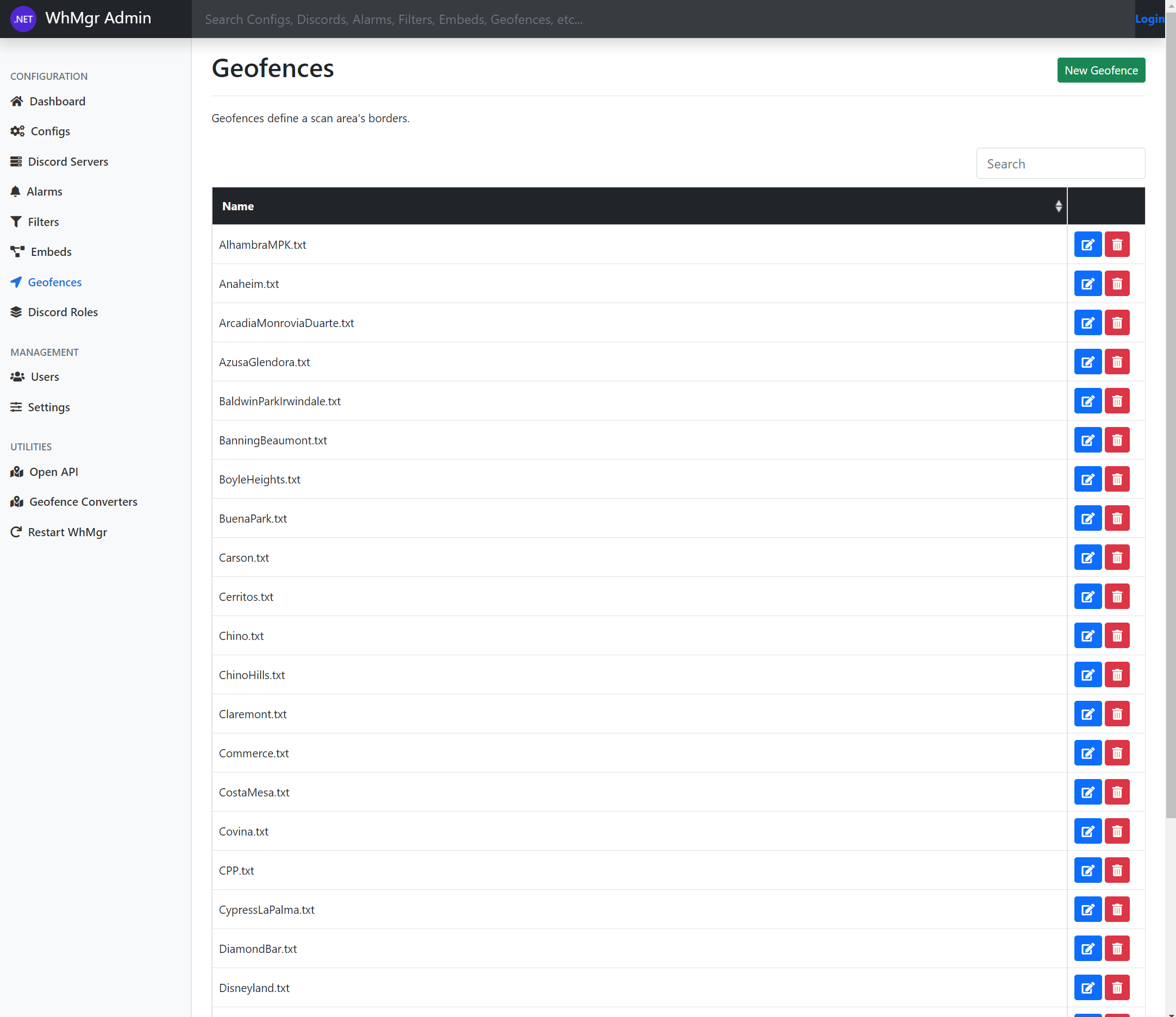1176x1017 pixels.
Task: Edit the BoyleHeights.txt geofence
Action: 1087,479
